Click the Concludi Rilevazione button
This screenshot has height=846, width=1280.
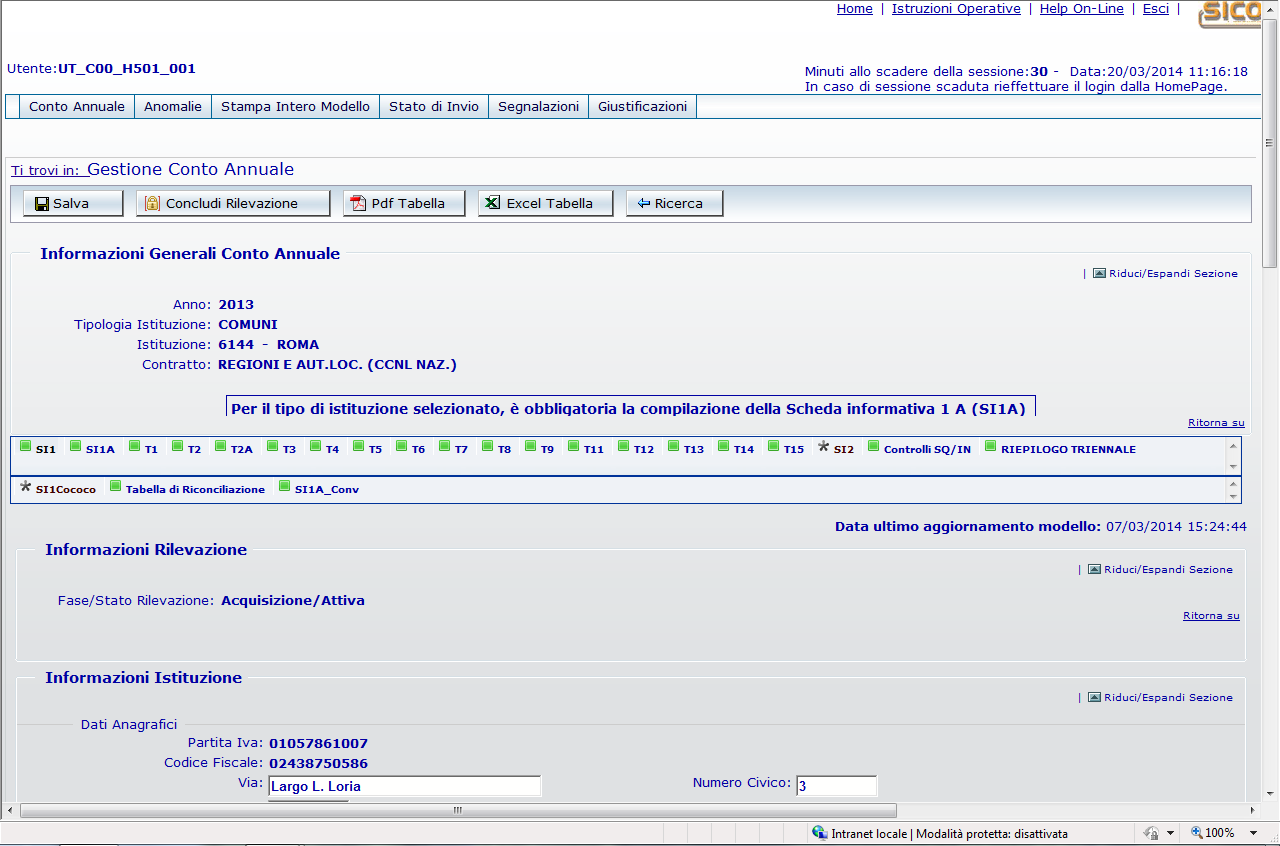(x=233, y=203)
